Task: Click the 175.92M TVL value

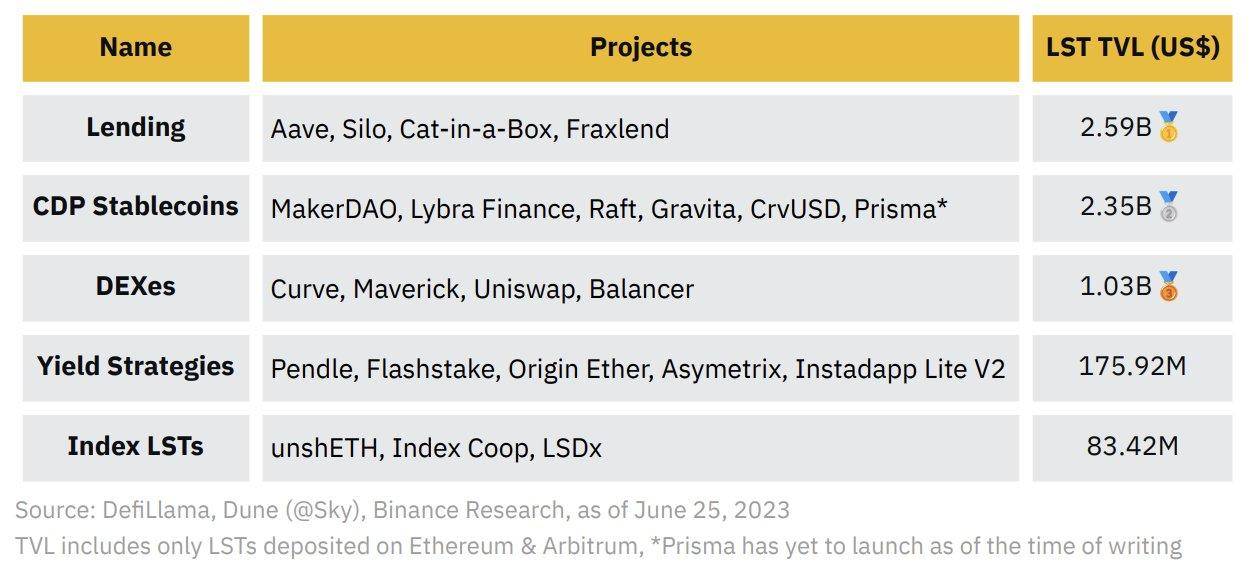Action: [x=1133, y=366]
